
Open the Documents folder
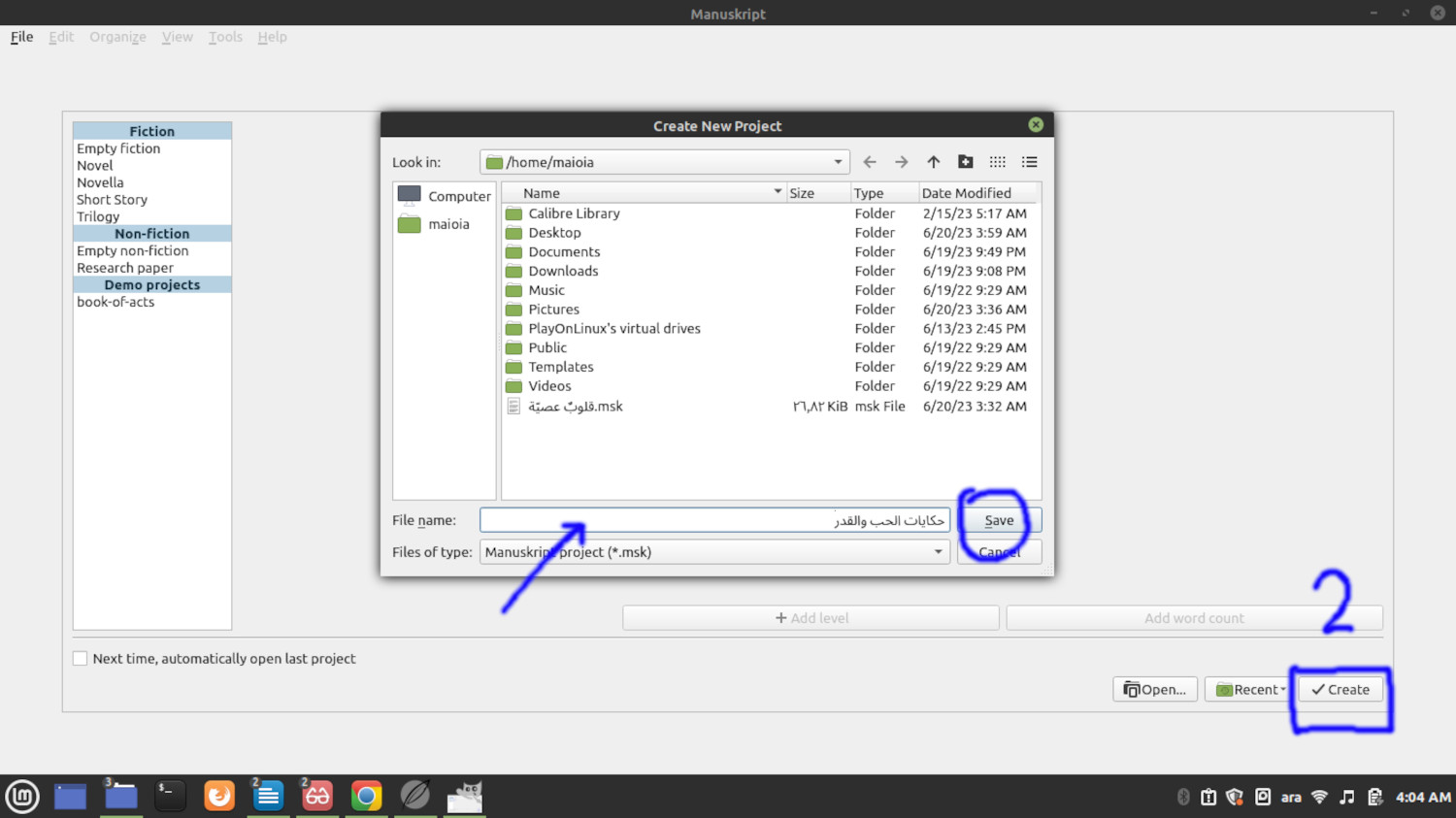(564, 252)
